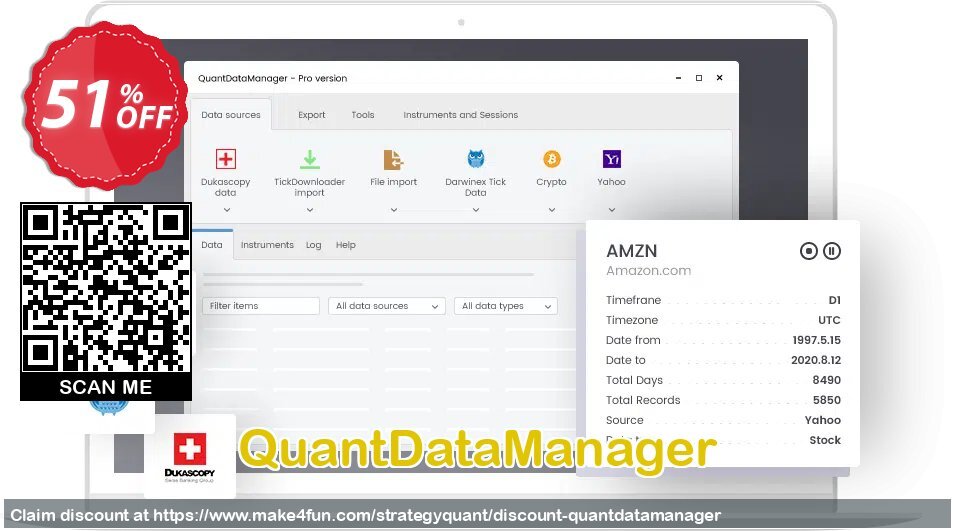Expand the TickDownloader import chevron

[x=310, y=210]
